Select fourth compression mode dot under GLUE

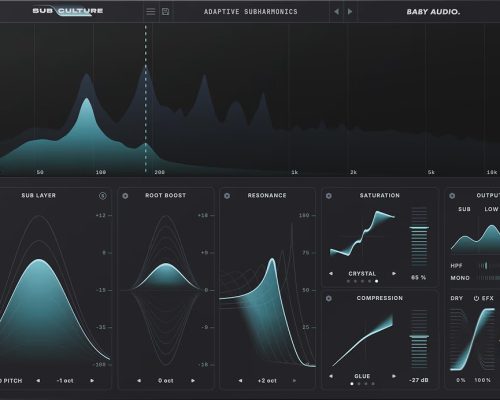click(x=373, y=384)
